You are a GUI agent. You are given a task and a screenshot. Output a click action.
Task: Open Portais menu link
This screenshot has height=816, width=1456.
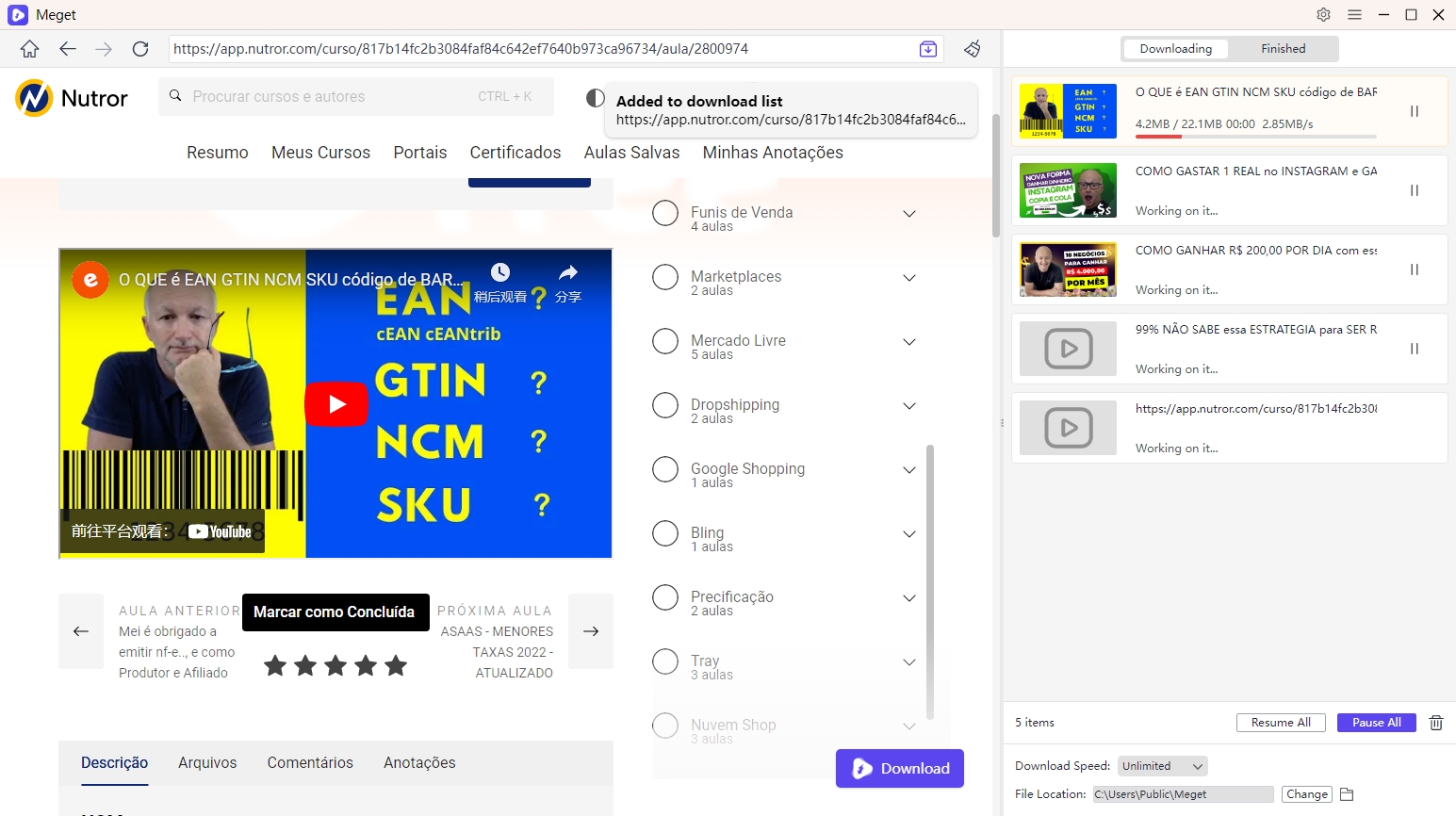[420, 153]
